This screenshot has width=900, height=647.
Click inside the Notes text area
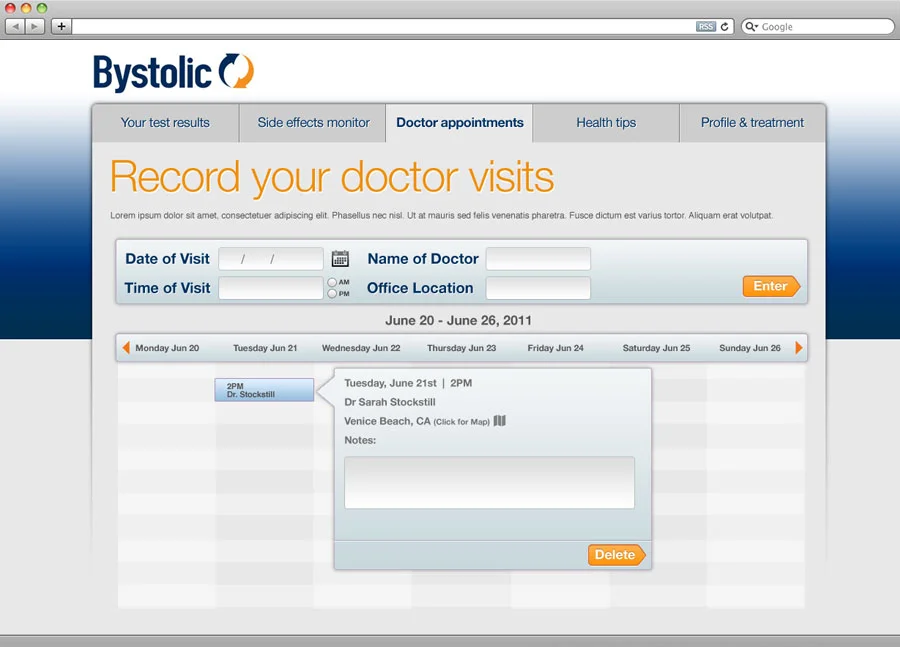coord(490,483)
